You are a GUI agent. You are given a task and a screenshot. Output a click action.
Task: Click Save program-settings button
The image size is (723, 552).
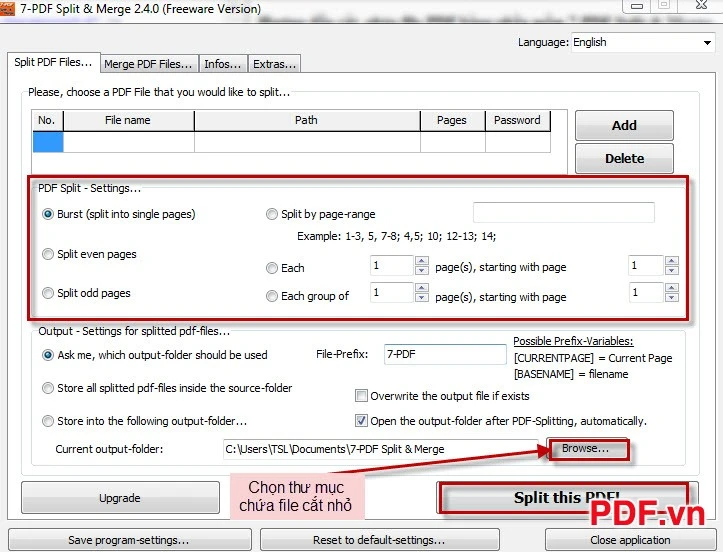130,540
